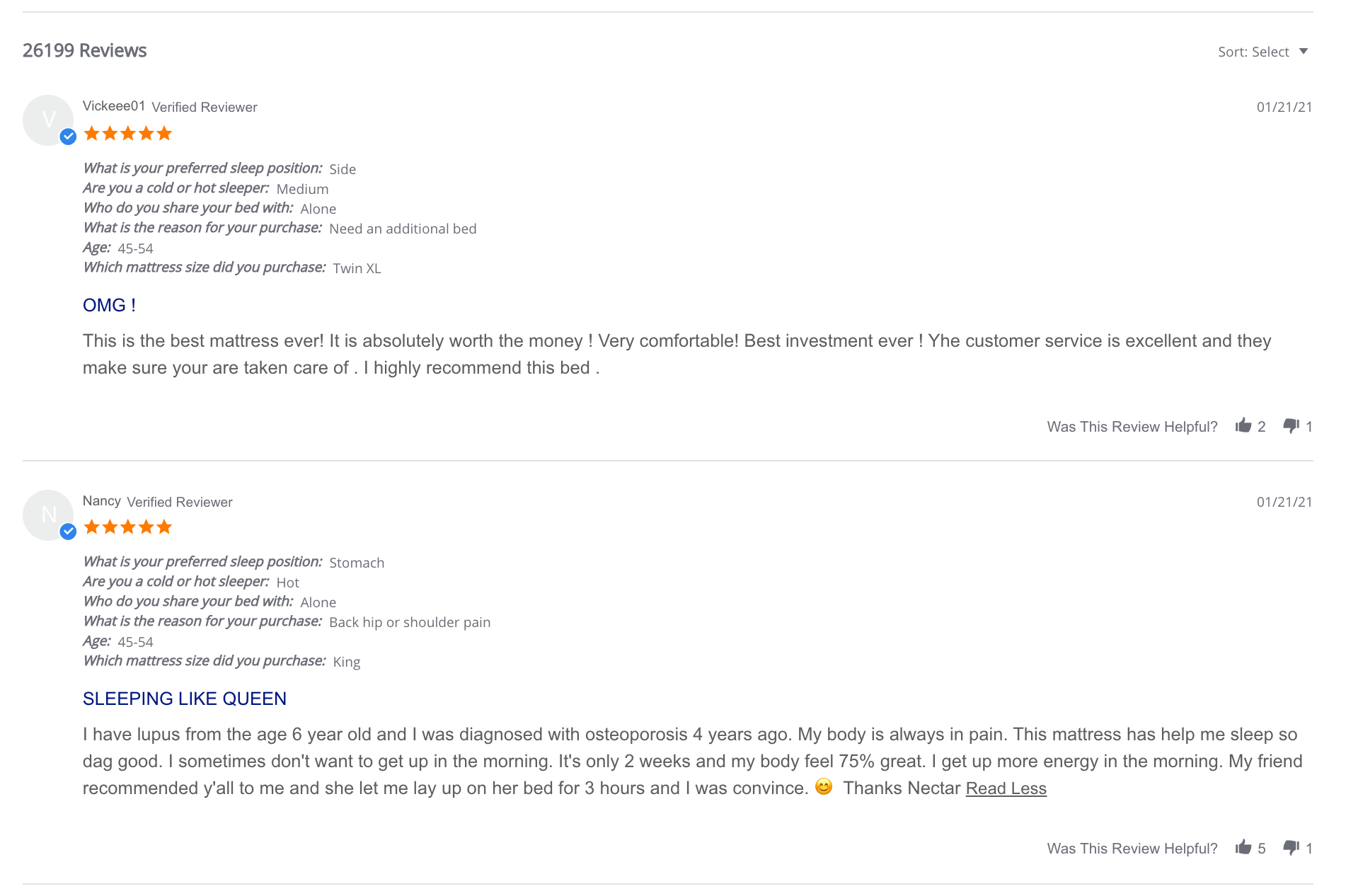
Task: Click the 26199 Reviews heading
Action: (84, 51)
